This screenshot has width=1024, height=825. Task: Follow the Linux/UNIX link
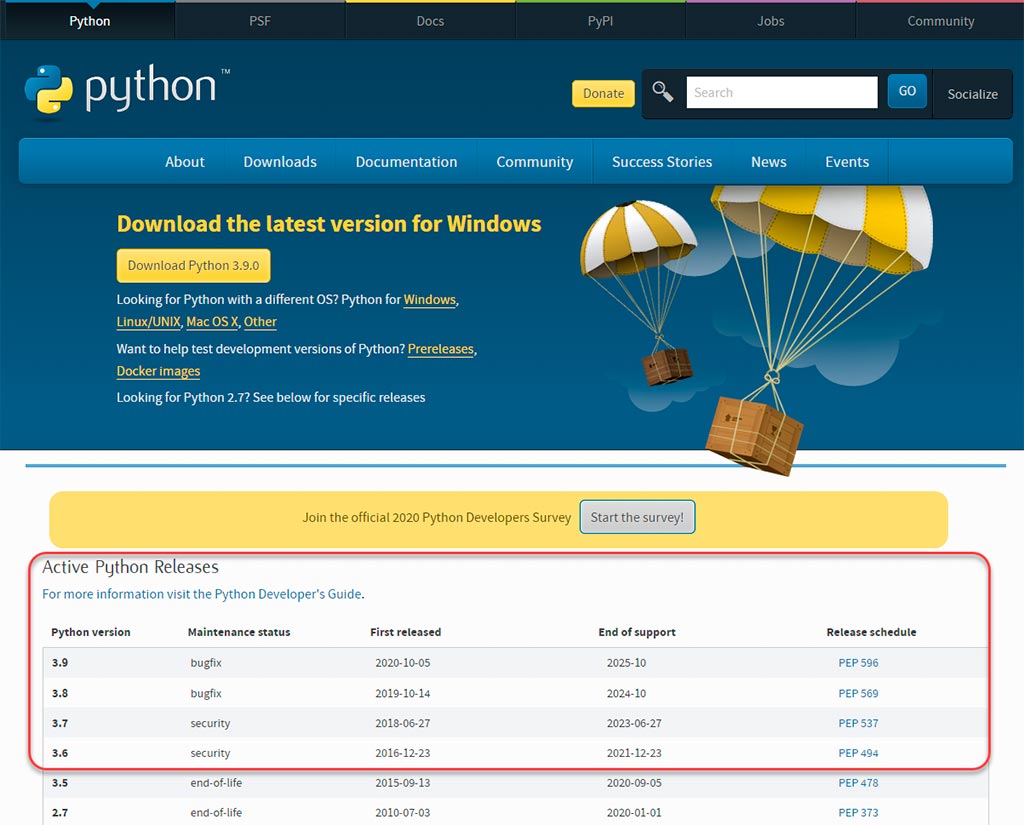[x=148, y=321]
